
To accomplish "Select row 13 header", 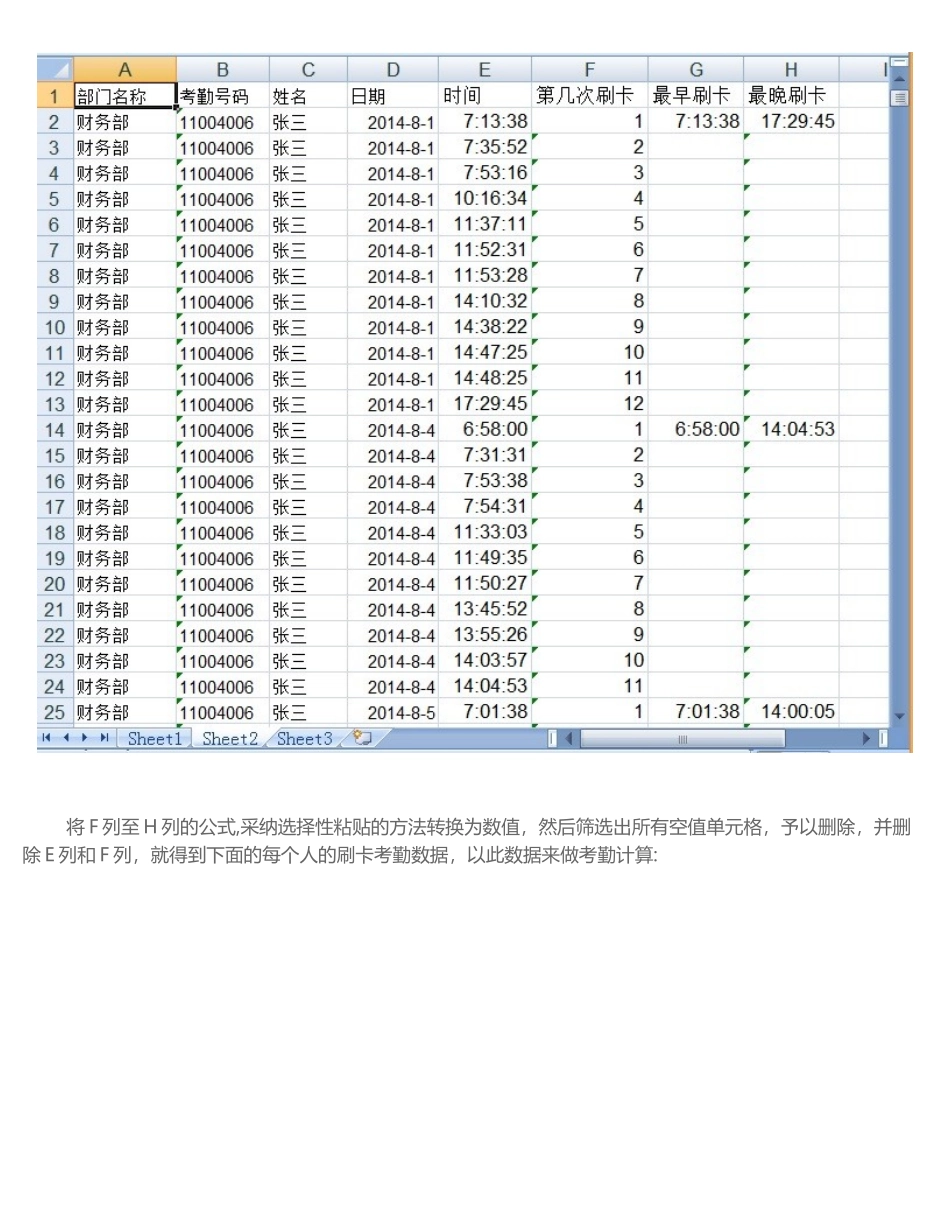I will click(x=56, y=404).
